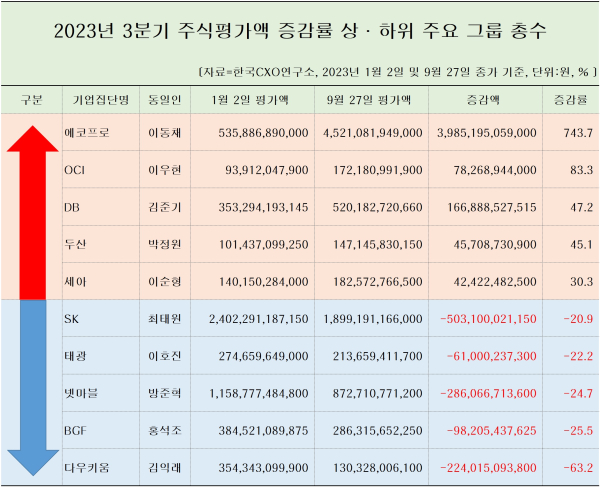
Task: Click the '1월 2일 평가액' column header
Action: coord(250,100)
